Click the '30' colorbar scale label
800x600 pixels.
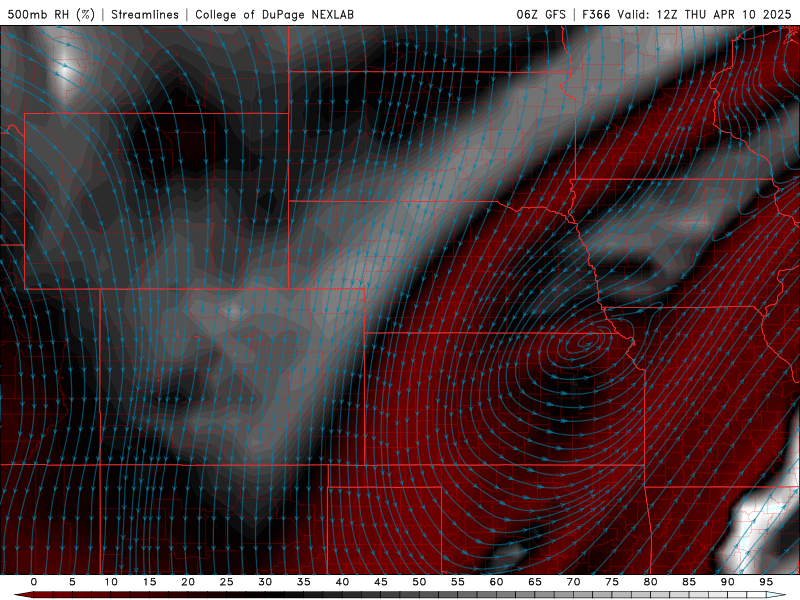tap(265, 582)
